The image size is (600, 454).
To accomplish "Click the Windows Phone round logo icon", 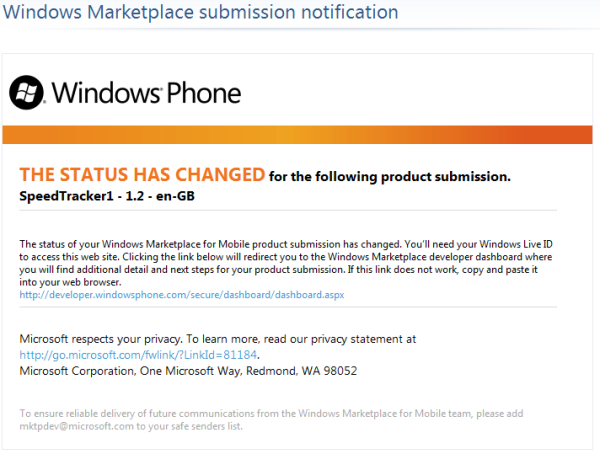I will (x=26, y=92).
